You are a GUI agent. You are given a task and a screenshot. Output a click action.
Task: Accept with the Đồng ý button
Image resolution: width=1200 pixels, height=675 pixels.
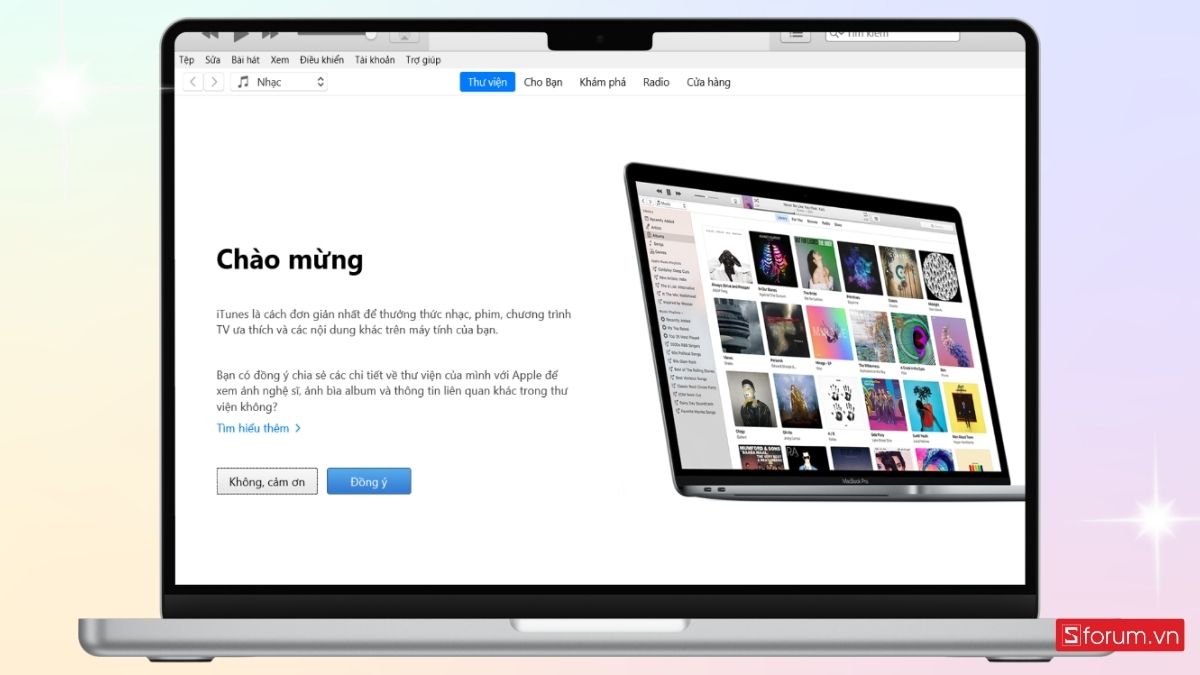click(369, 482)
